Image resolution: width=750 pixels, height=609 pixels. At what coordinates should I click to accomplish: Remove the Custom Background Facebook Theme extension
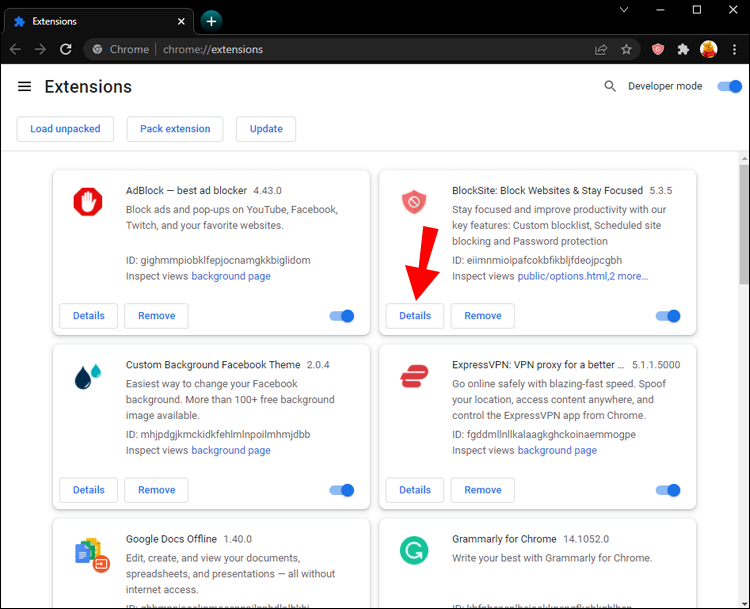(x=156, y=490)
